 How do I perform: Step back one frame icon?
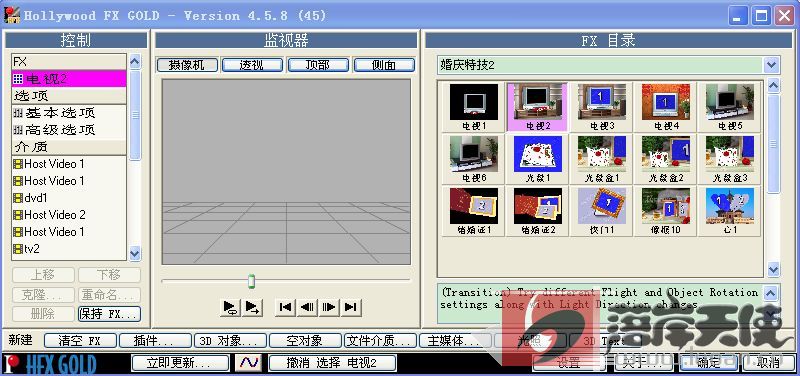click(x=307, y=307)
